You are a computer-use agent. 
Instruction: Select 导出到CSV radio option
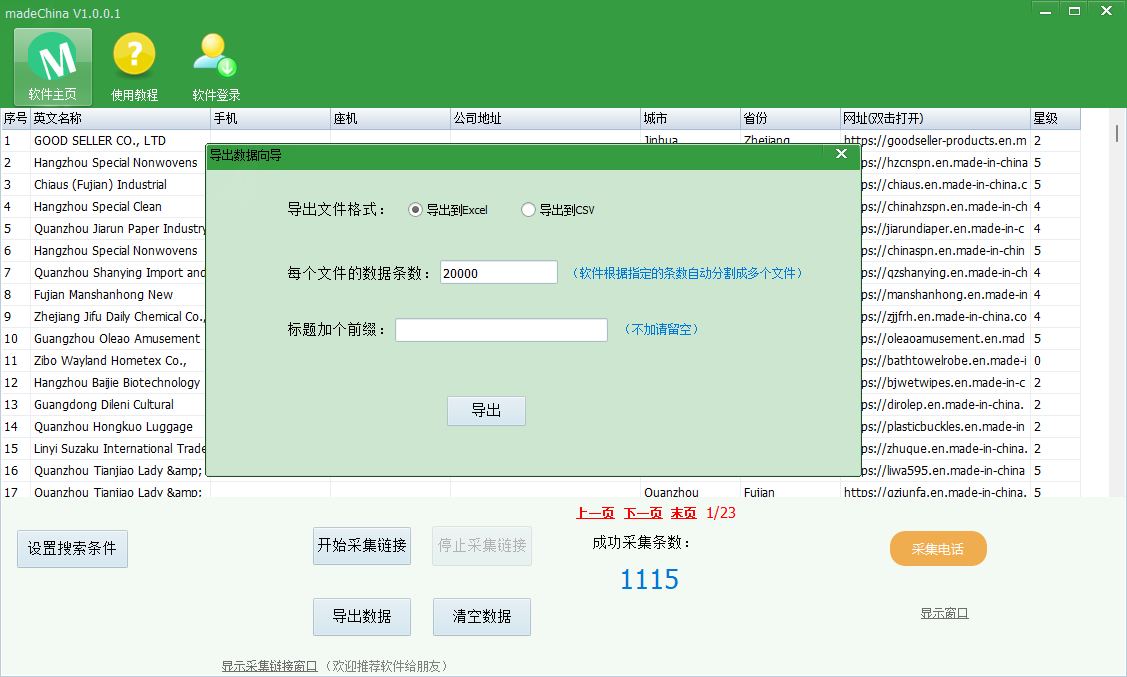558,210
